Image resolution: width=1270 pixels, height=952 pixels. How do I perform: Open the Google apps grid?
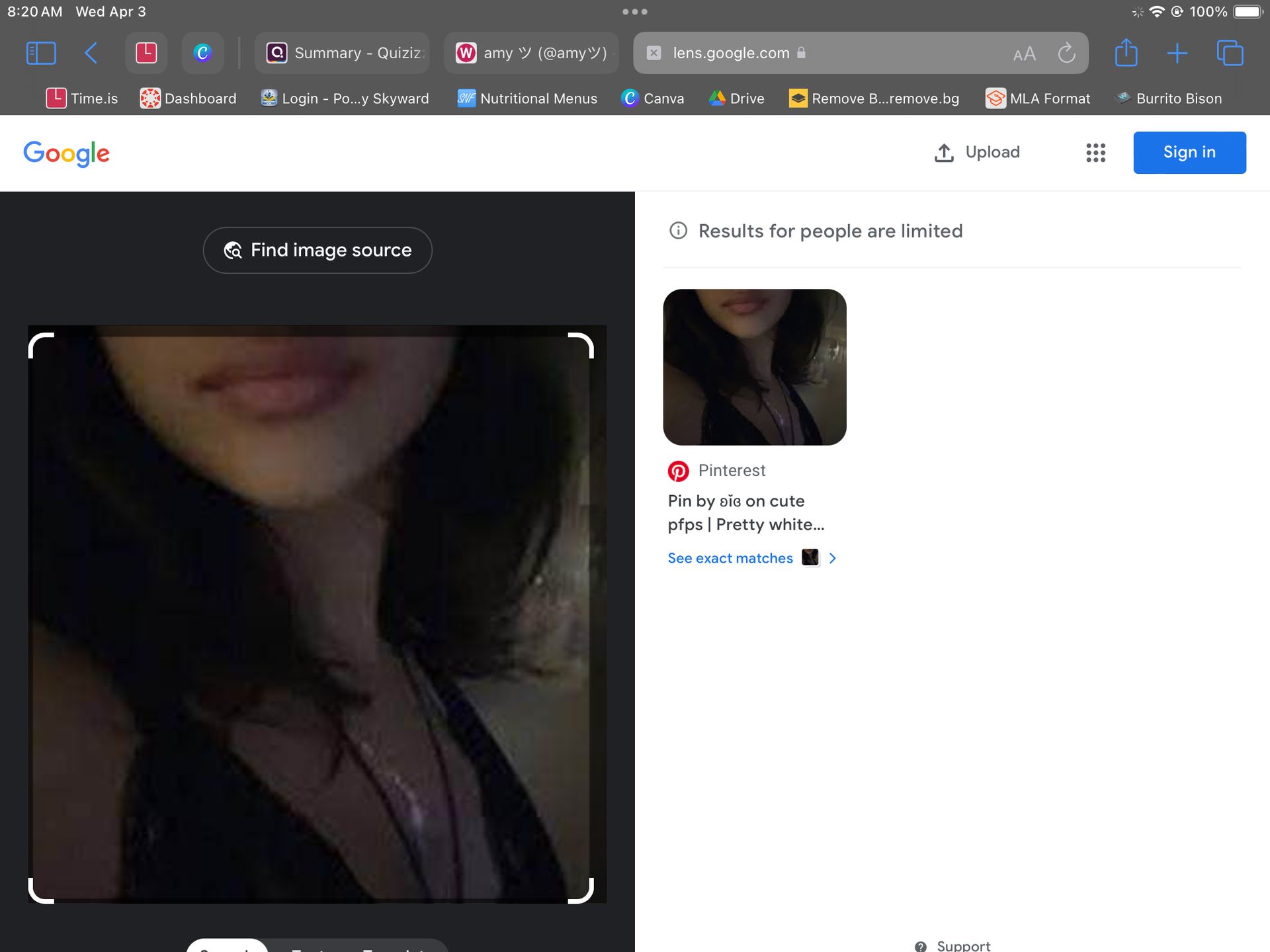(x=1095, y=153)
